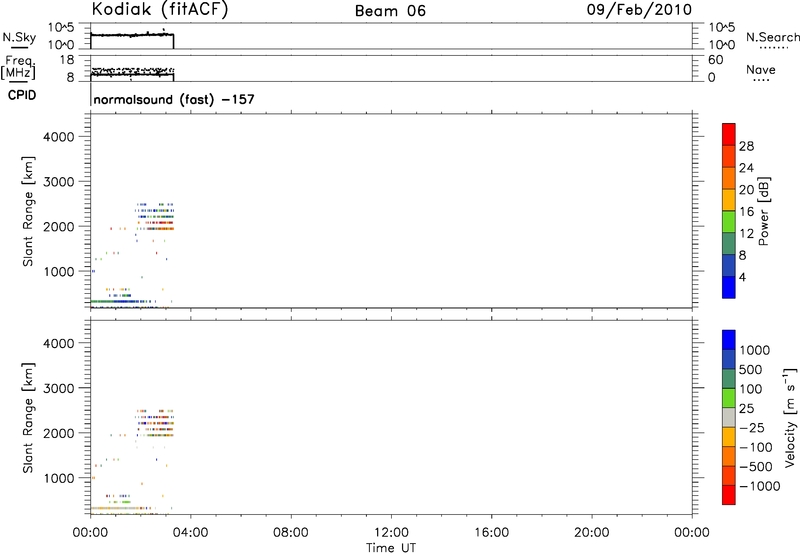Image resolution: width=800 pixels, height=554 pixels.
Task: Click the blue bottom segment of Power colorbar
Action: coord(729,287)
